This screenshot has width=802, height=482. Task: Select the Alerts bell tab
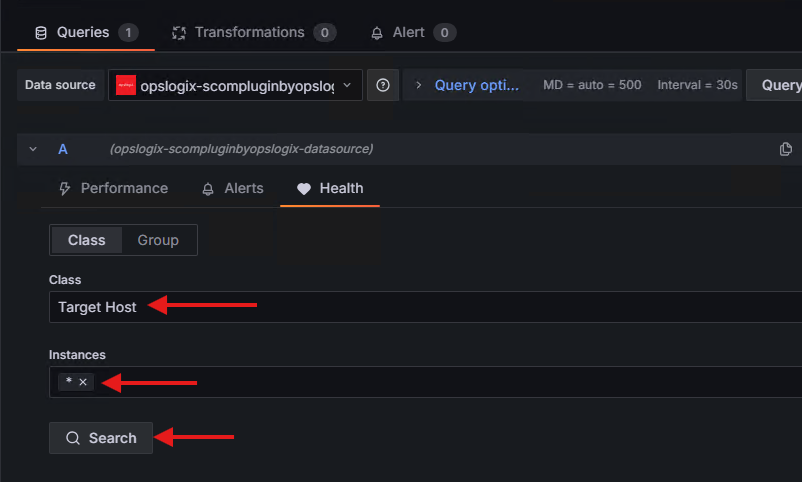[x=232, y=188]
